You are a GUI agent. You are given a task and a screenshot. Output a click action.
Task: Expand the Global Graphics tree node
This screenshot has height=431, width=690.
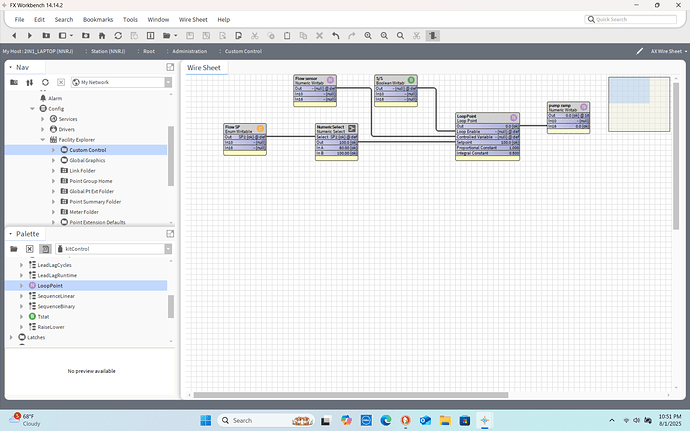(x=52, y=160)
